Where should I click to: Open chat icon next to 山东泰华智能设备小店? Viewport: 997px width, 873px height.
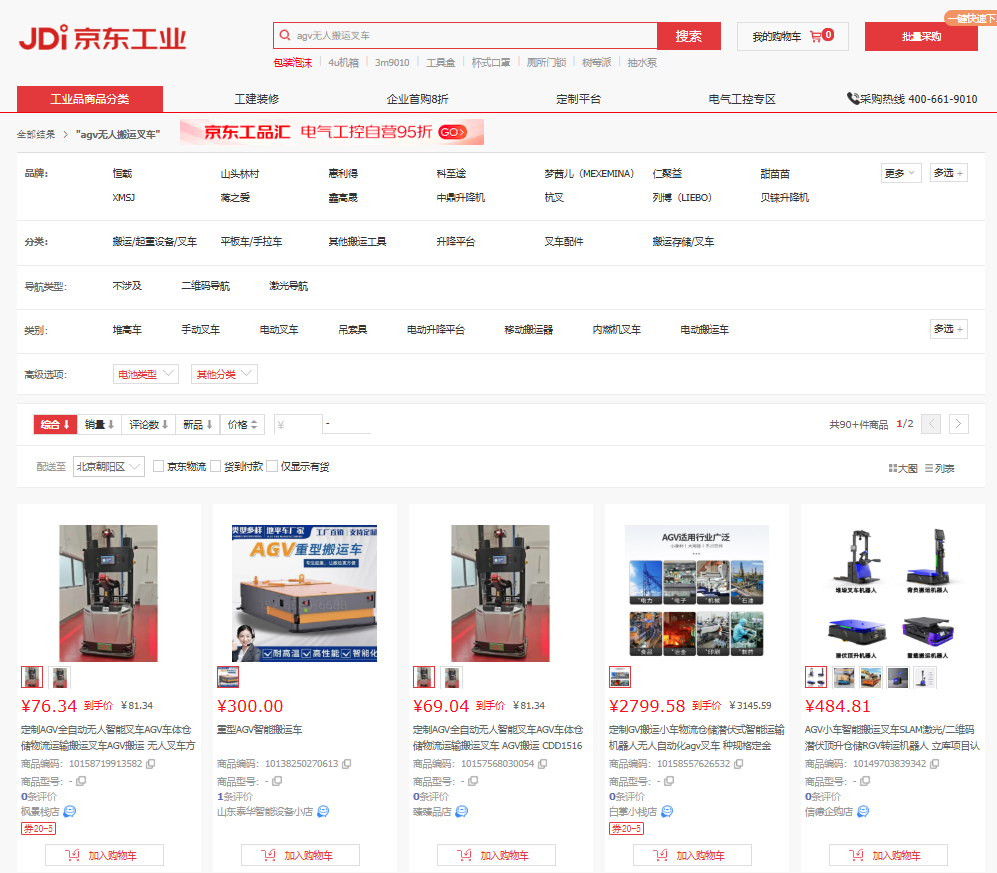click(323, 811)
